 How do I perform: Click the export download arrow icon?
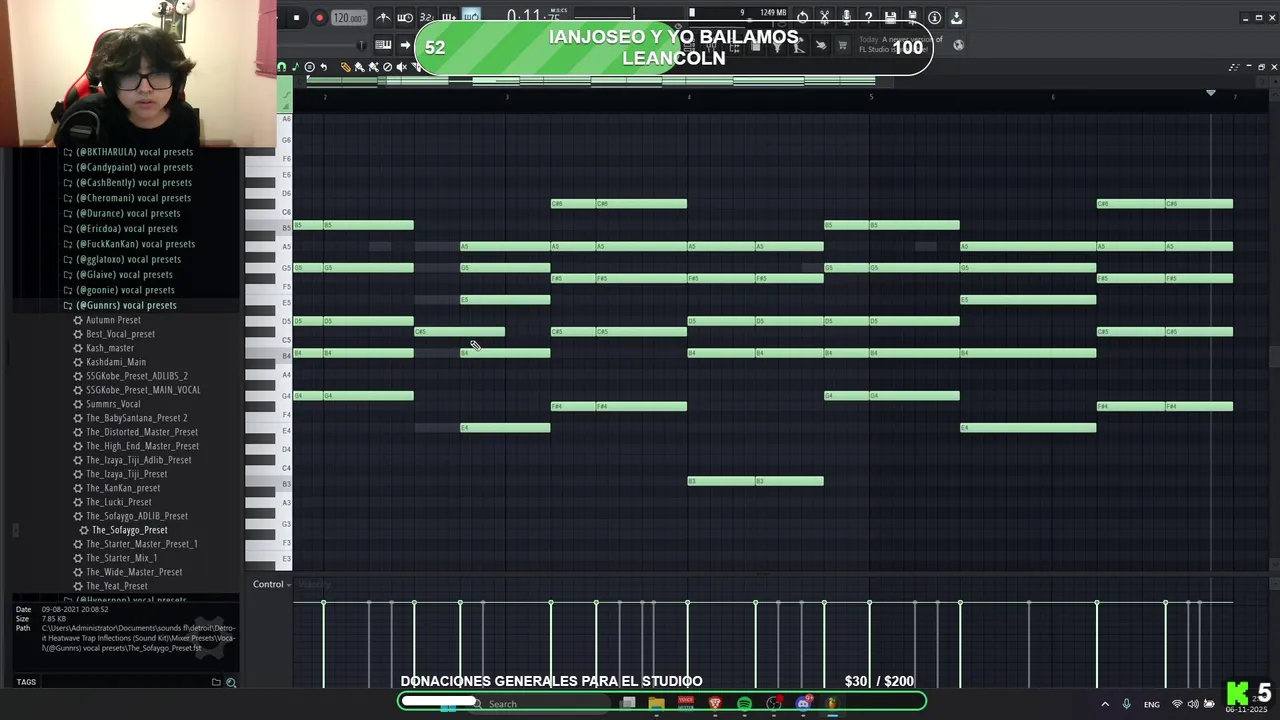(x=956, y=18)
